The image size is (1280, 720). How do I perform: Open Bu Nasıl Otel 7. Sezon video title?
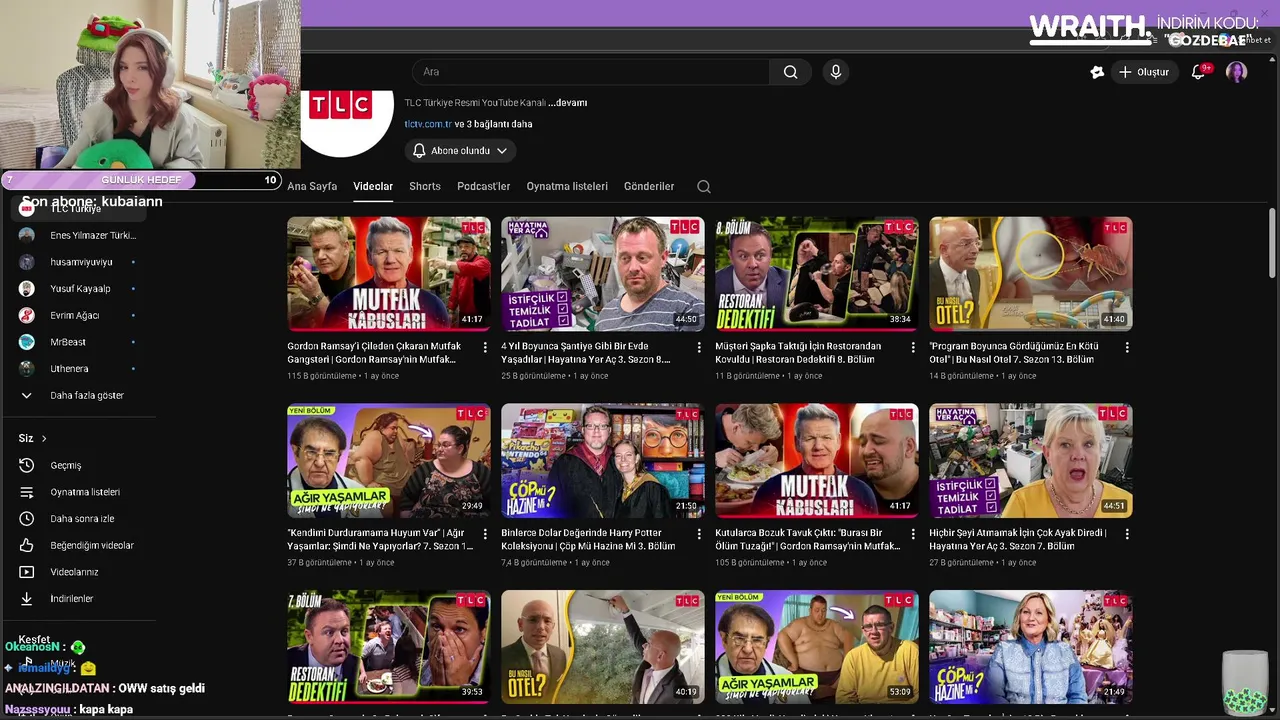pyautogui.click(x=1014, y=352)
